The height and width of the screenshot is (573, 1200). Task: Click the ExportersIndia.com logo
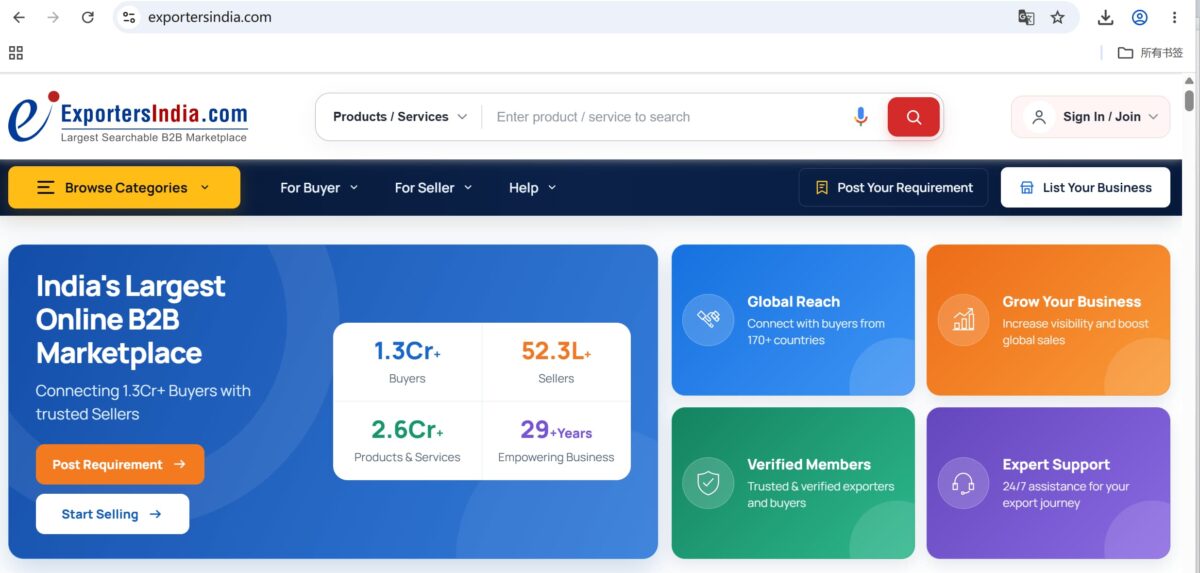coord(128,118)
